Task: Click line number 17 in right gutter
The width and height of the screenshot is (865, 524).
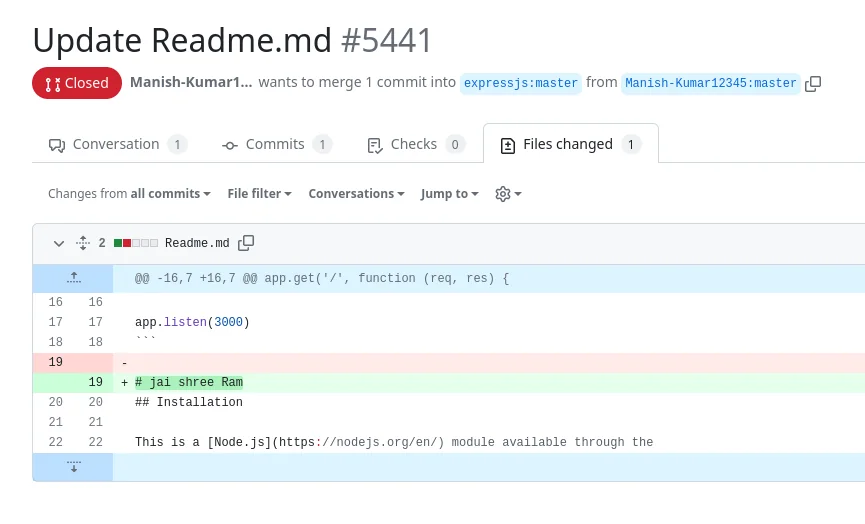Action: [x=95, y=322]
